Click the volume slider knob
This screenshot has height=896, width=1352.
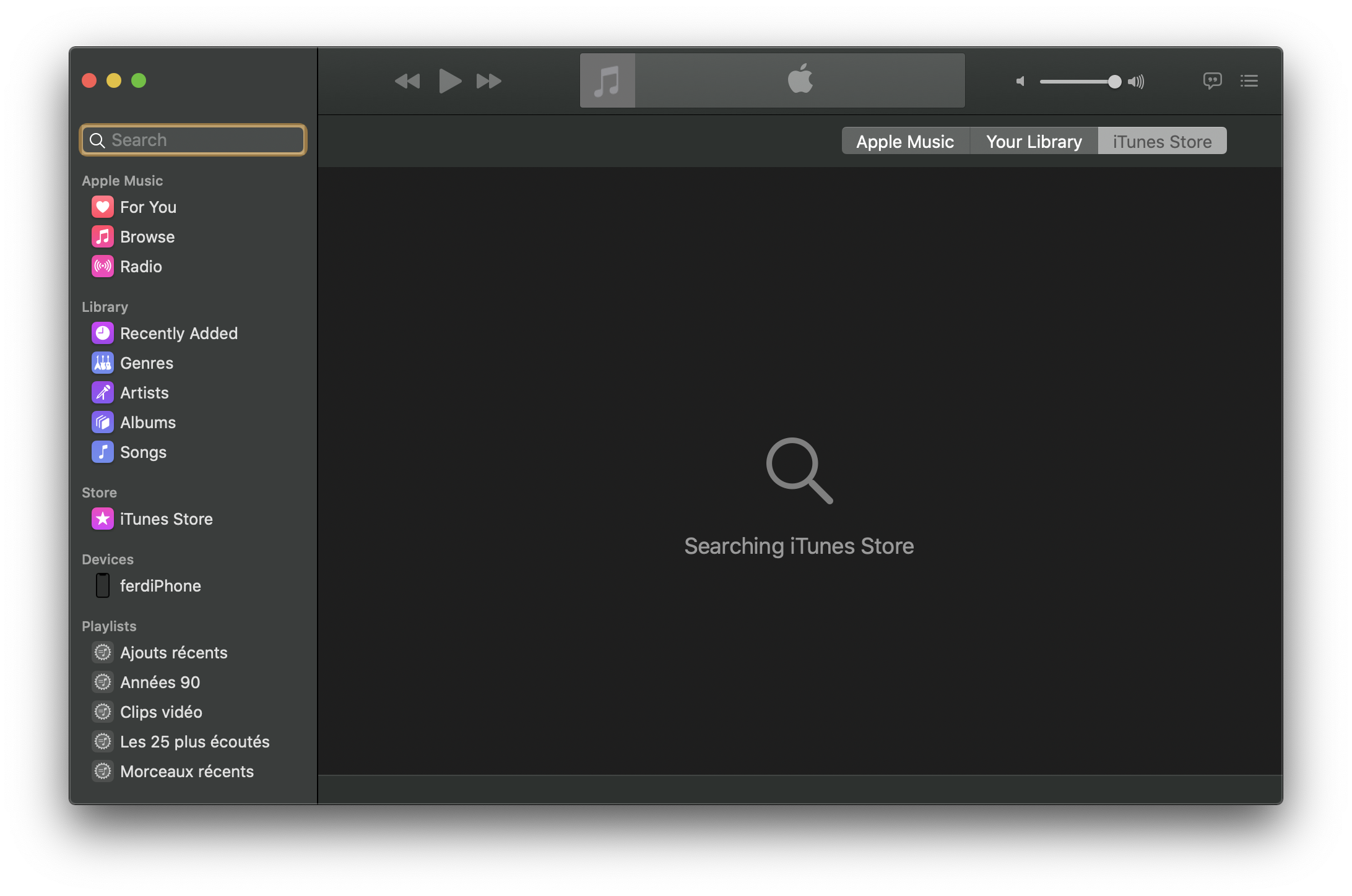(1114, 82)
